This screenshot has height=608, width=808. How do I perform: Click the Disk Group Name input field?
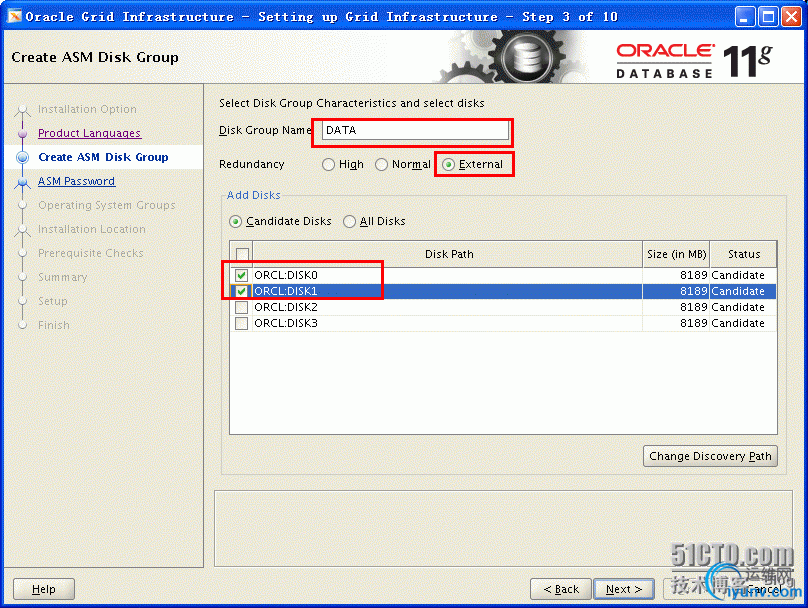click(415, 130)
